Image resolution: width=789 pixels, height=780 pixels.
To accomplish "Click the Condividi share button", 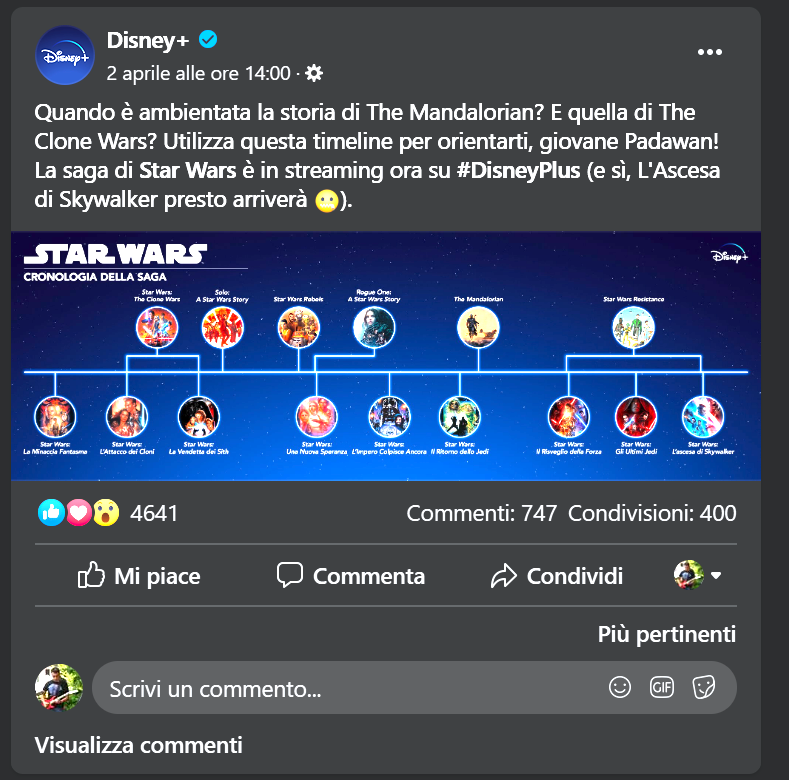I will 557,576.
